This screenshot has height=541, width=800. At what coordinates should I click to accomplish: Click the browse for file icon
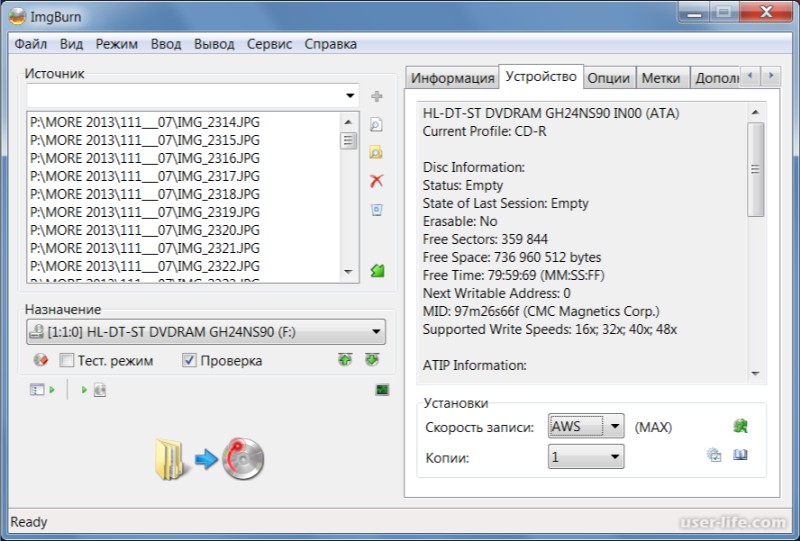pos(376,125)
